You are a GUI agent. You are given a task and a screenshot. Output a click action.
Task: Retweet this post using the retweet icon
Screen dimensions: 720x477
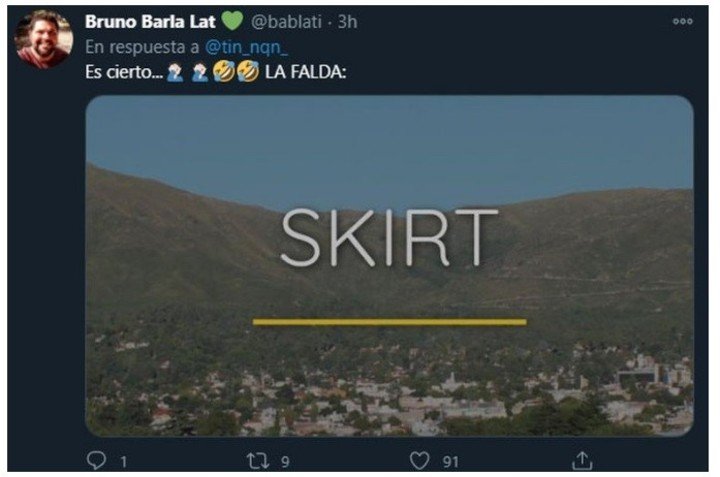pyautogui.click(x=258, y=460)
